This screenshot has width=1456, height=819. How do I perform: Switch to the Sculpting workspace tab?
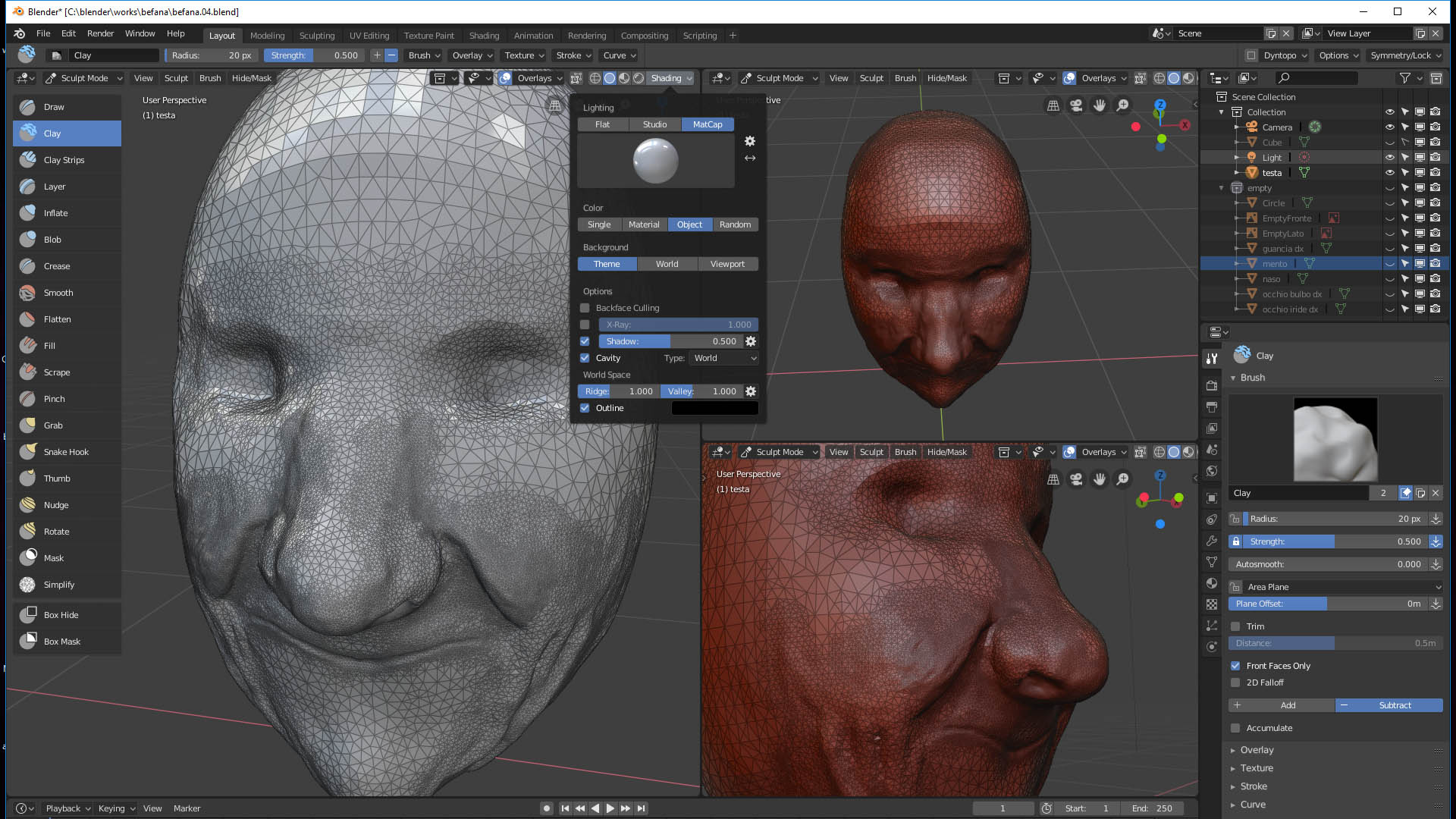(x=316, y=36)
